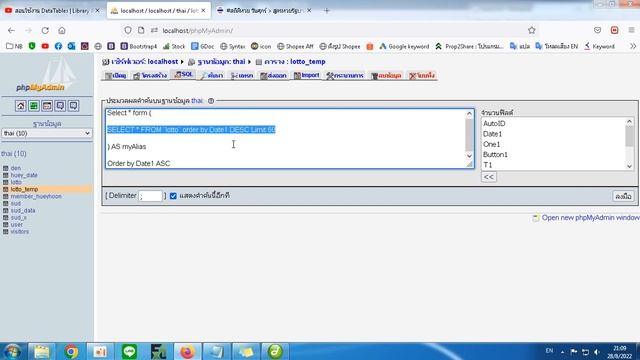This screenshot has height=360, width=640.
Task: Open the Export tab
Action: click(x=273, y=76)
